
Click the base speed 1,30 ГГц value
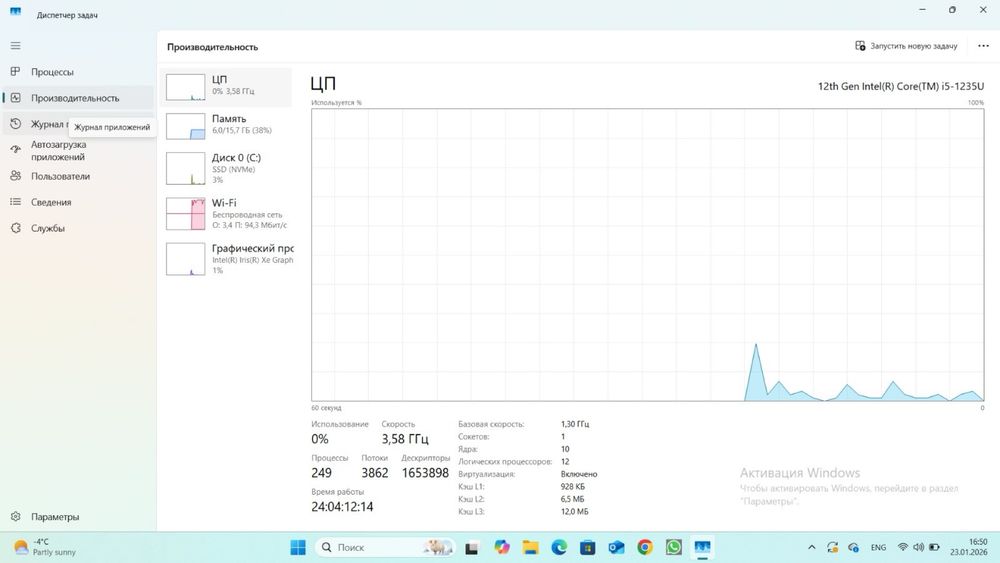[575, 424]
